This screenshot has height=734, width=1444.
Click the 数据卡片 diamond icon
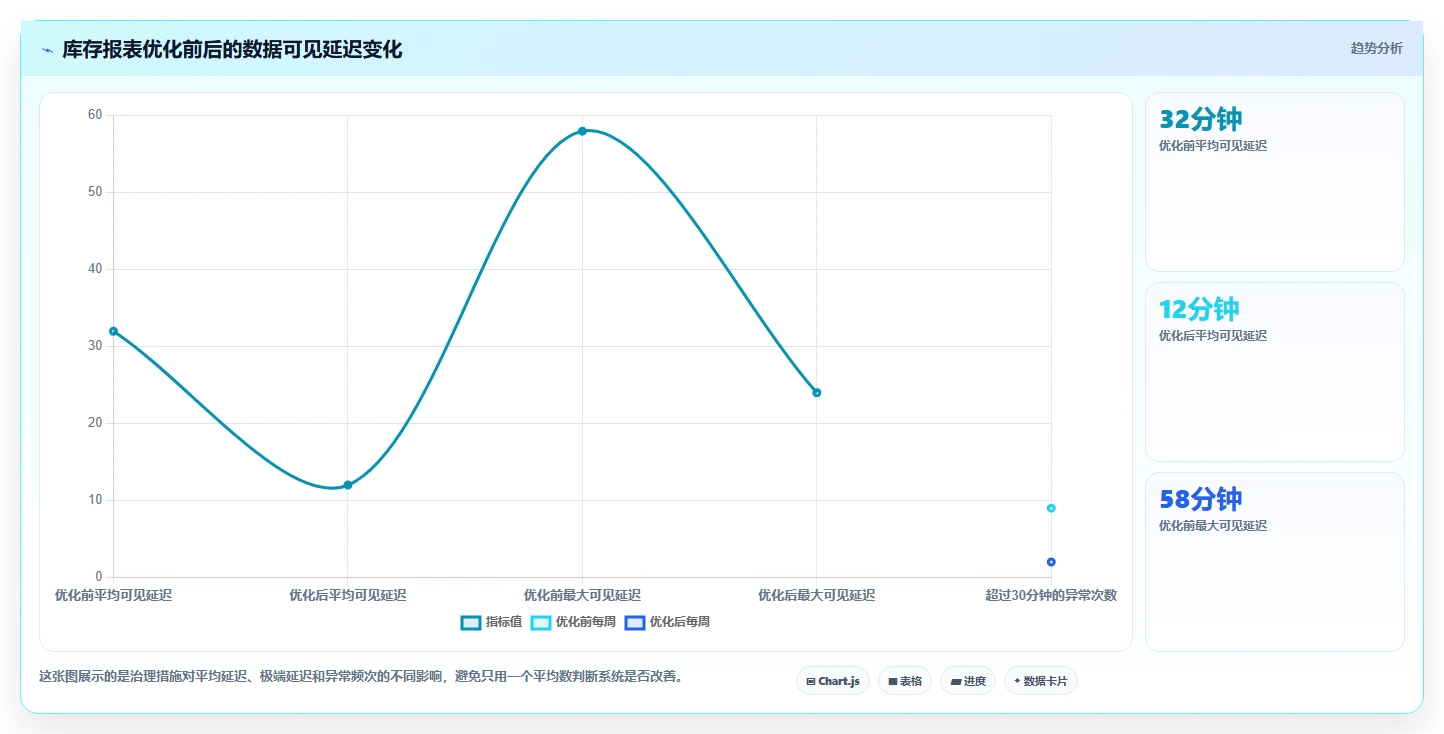pos(1017,681)
